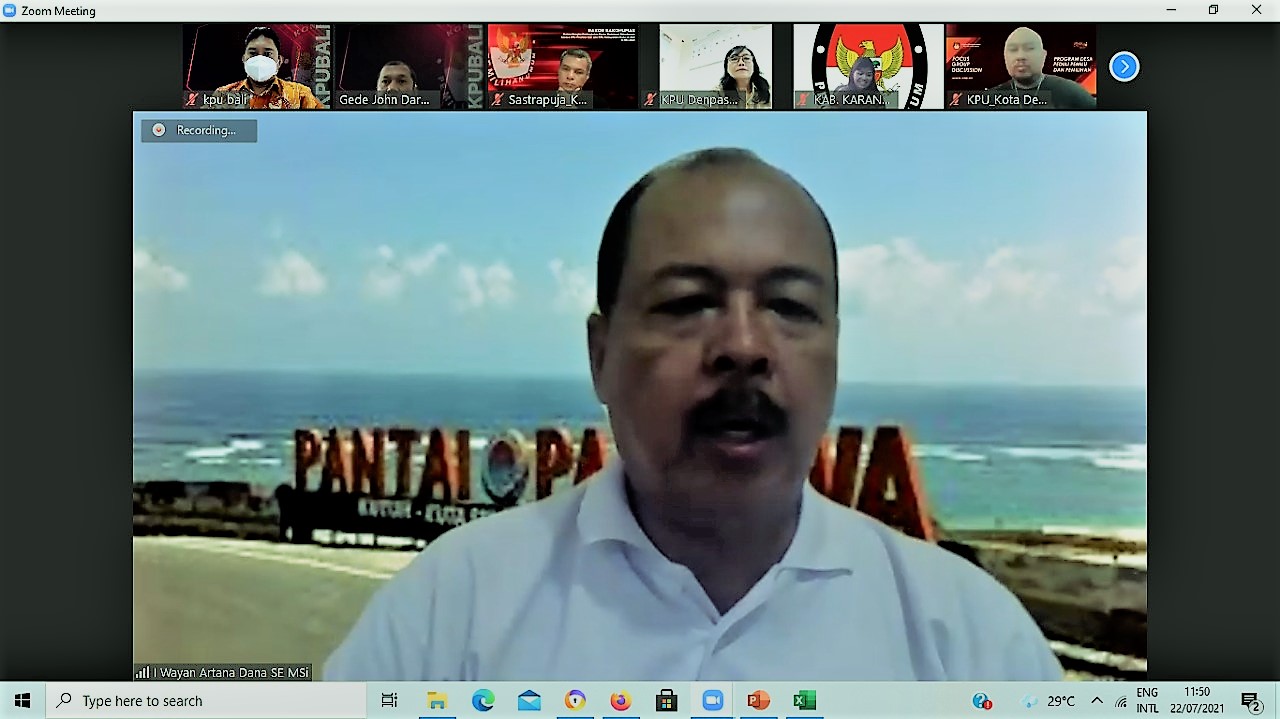The image size is (1280, 719).
Task: Click the Recording indicator icon
Action: (159, 130)
